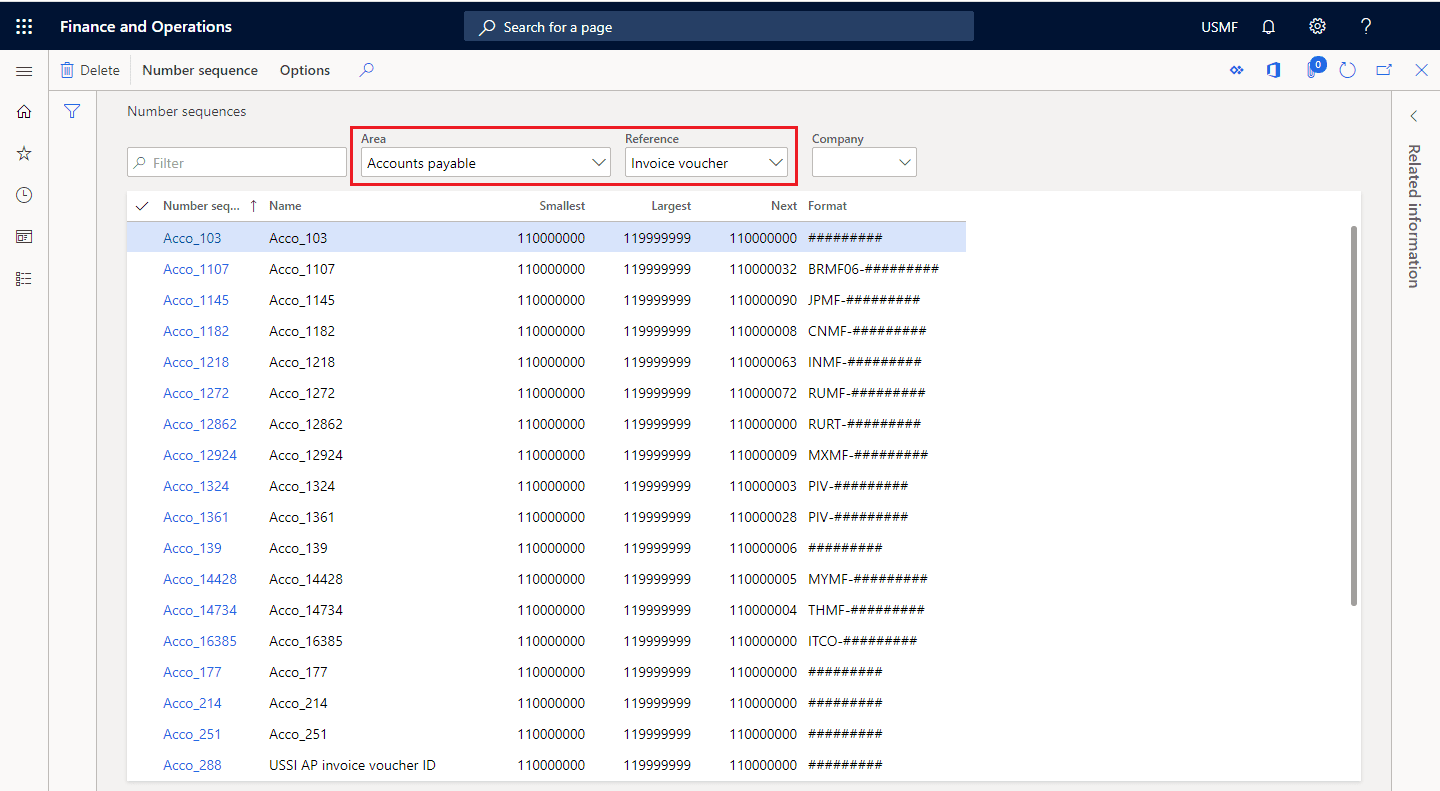
Task: Open notifications bell icon
Action: 1268,27
